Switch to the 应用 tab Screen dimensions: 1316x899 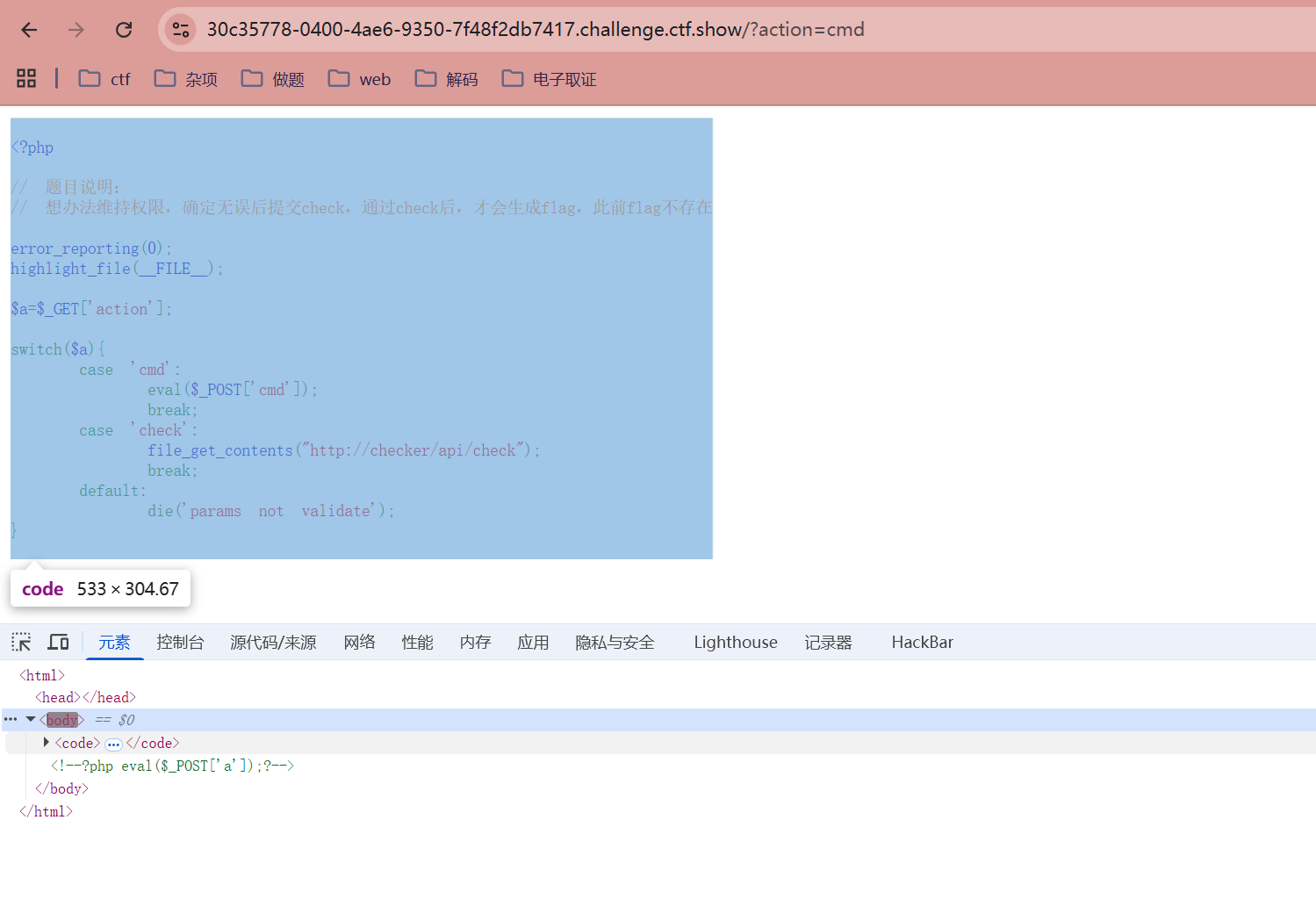pyautogui.click(x=533, y=643)
